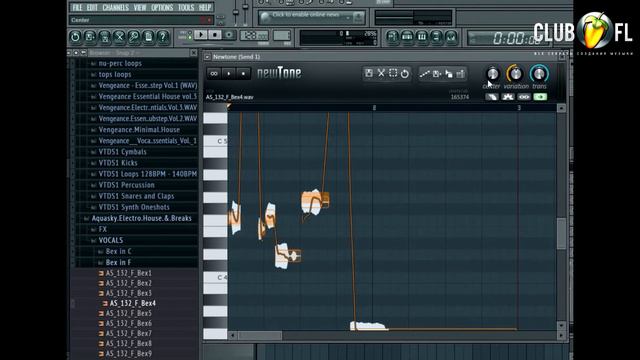Click Newtone save-as export icon
Screen dimensions: 640x360
pos(436,74)
